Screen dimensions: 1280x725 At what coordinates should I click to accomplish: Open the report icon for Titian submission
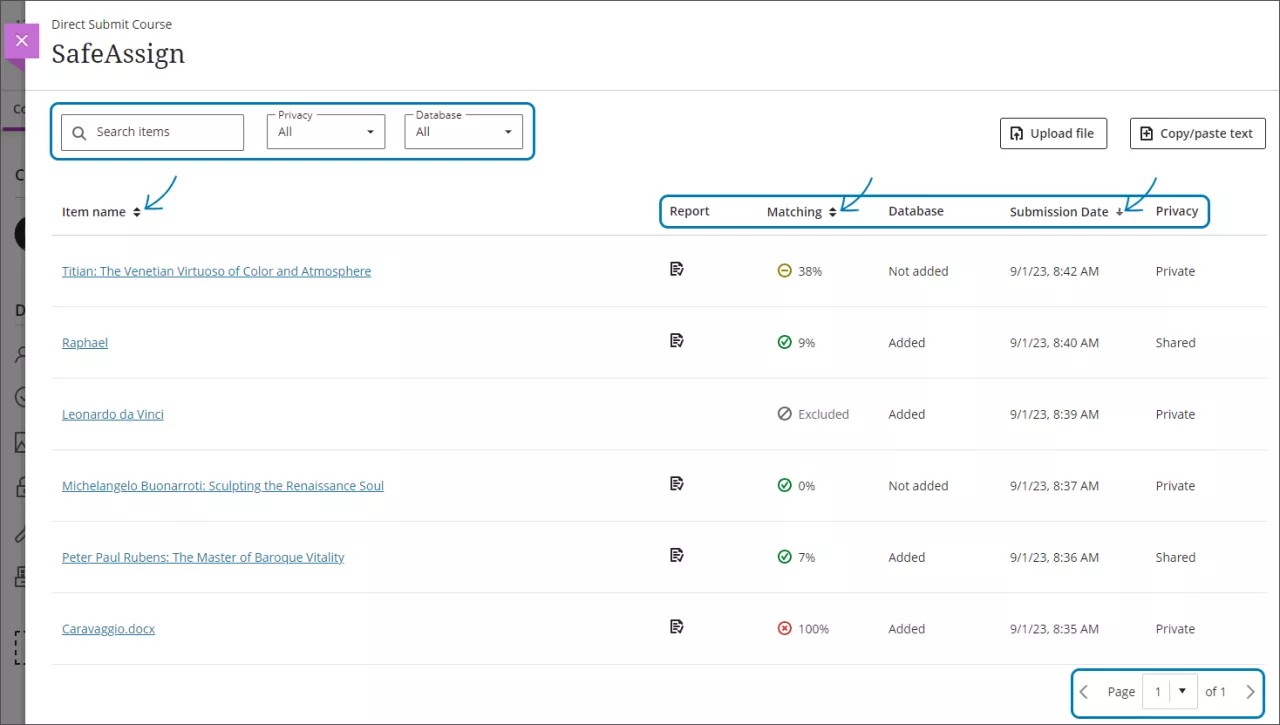point(677,269)
